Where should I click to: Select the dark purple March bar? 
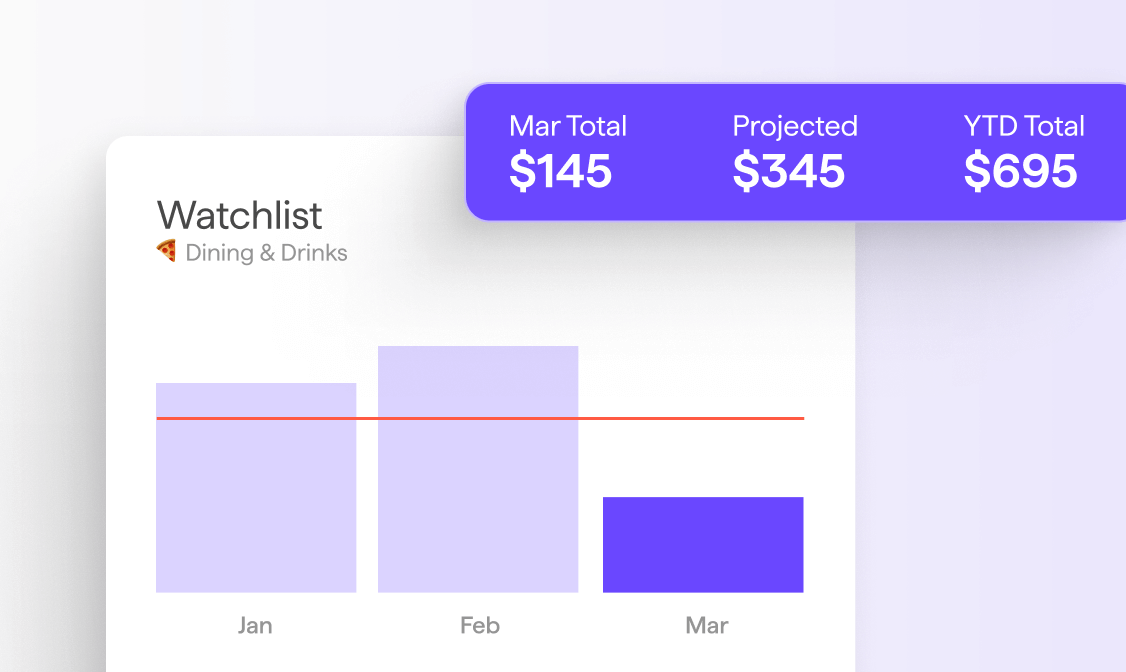coord(703,544)
